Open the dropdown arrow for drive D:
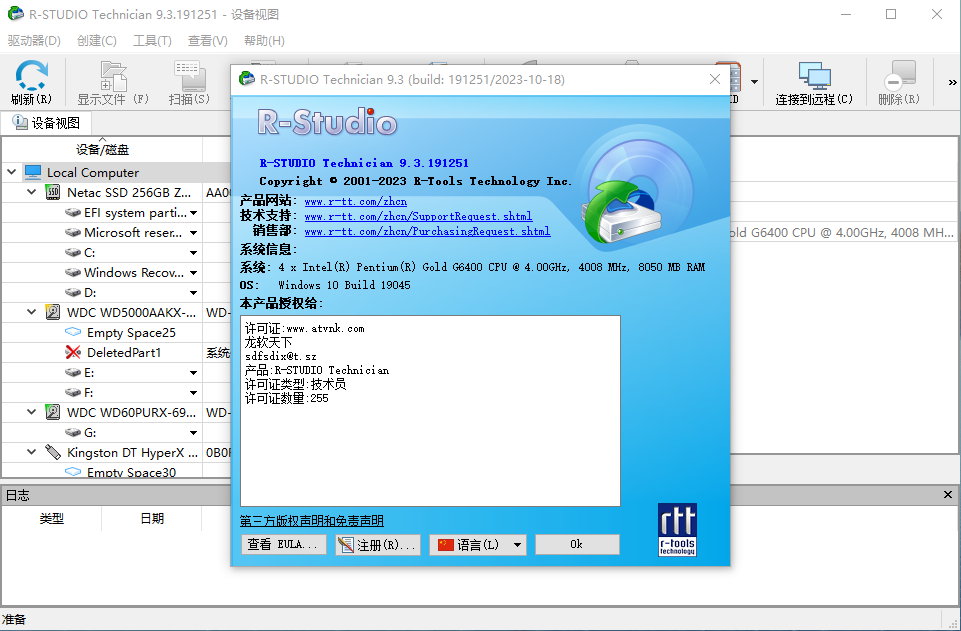 (x=194, y=293)
